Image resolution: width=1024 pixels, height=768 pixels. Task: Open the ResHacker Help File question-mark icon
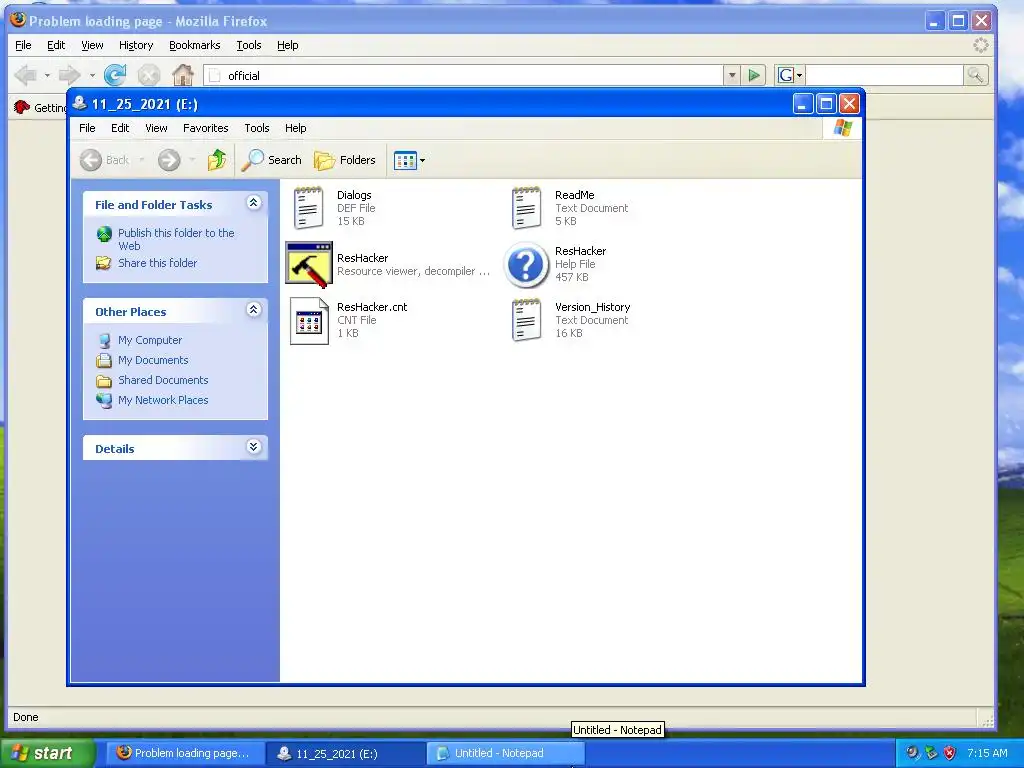click(526, 264)
